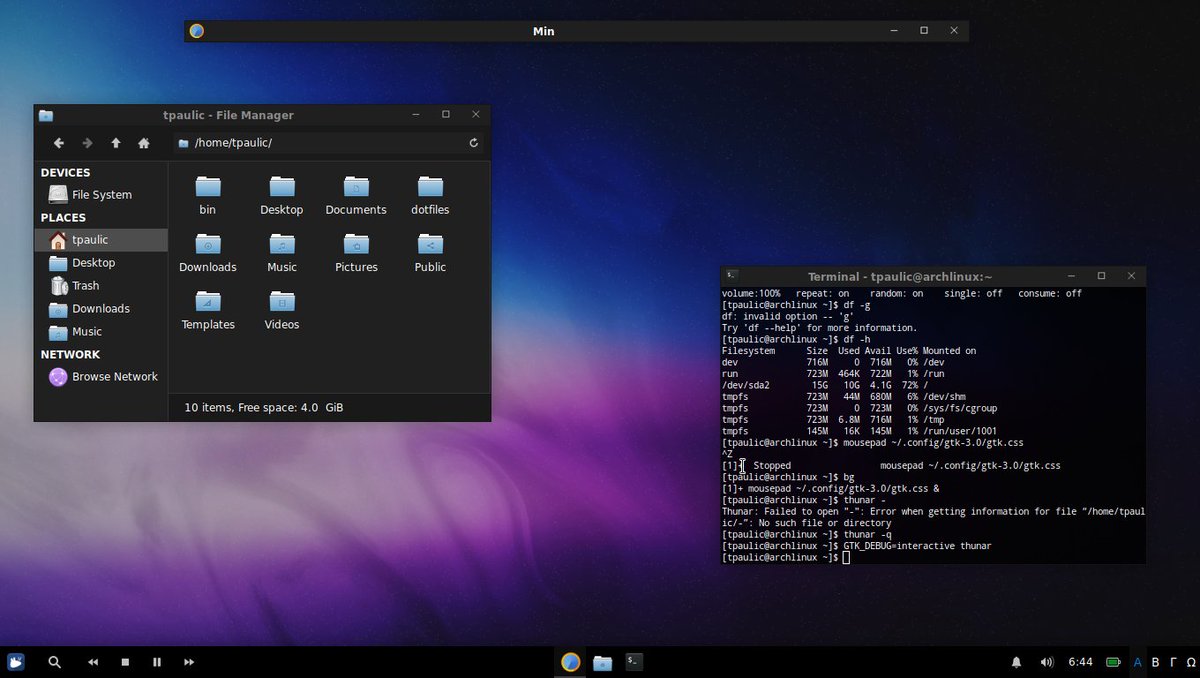This screenshot has height=678, width=1200.
Task: Open the battery indicator in tray
Action: [x=1113, y=662]
